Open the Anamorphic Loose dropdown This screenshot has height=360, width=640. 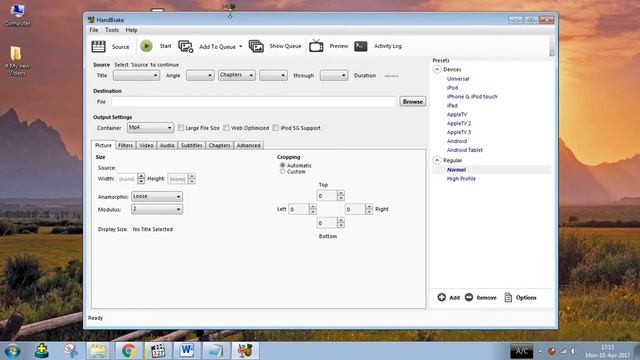pyautogui.click(x=157, y=196)
